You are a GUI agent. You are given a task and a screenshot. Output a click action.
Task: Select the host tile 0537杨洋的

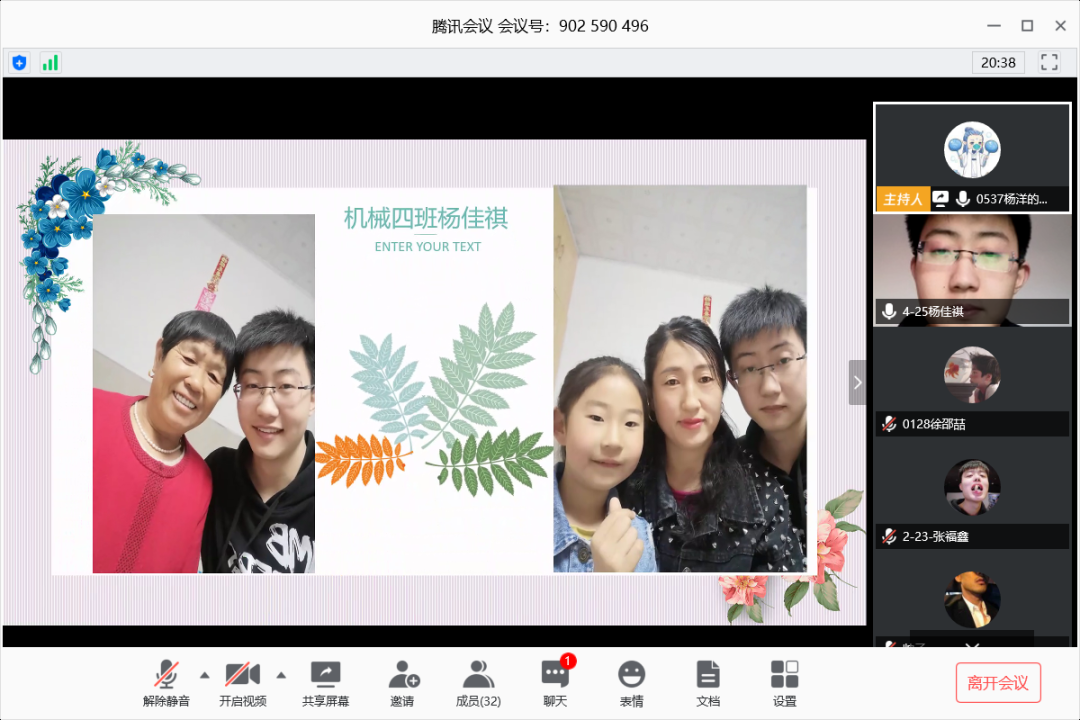972,158
